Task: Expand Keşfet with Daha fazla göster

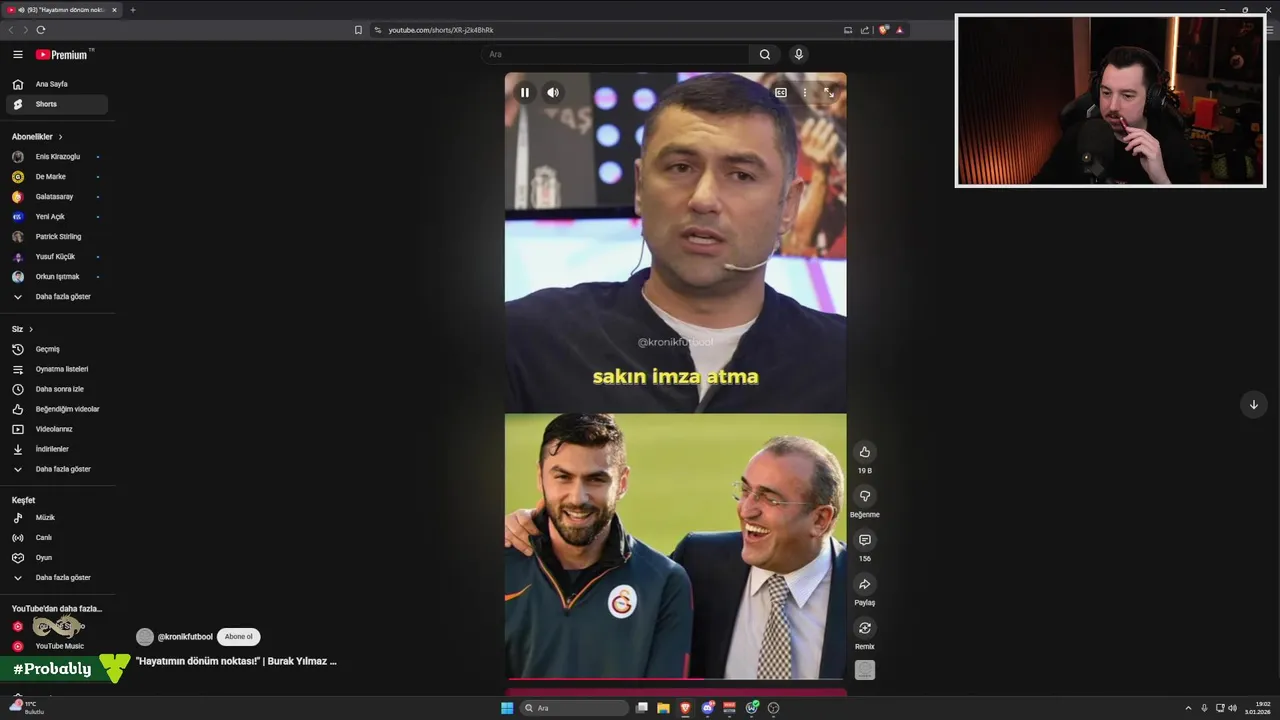Action: pyautogui.click(x=57, y=578)
